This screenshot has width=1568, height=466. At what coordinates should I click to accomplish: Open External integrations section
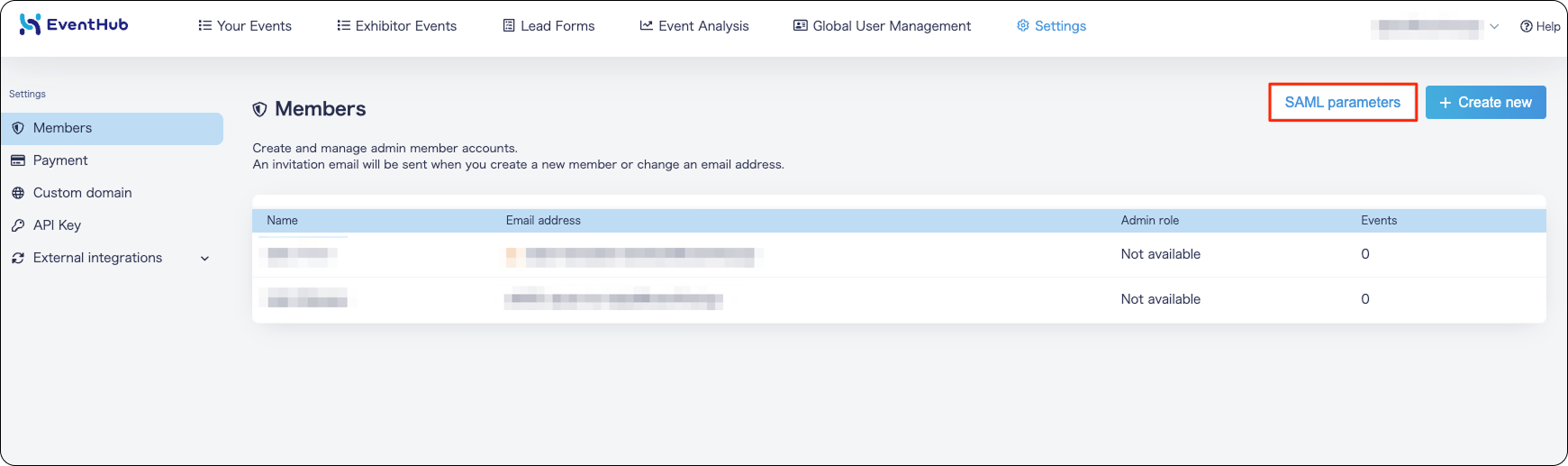(x=113, y=258)
